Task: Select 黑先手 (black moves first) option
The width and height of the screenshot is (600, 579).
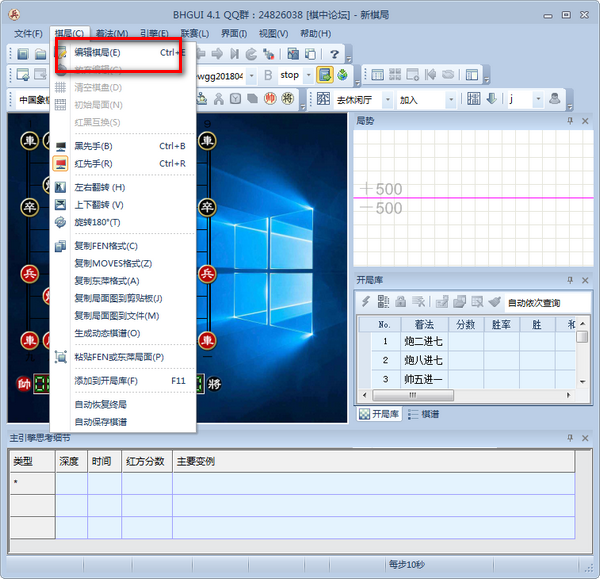Action: [93, 146]
